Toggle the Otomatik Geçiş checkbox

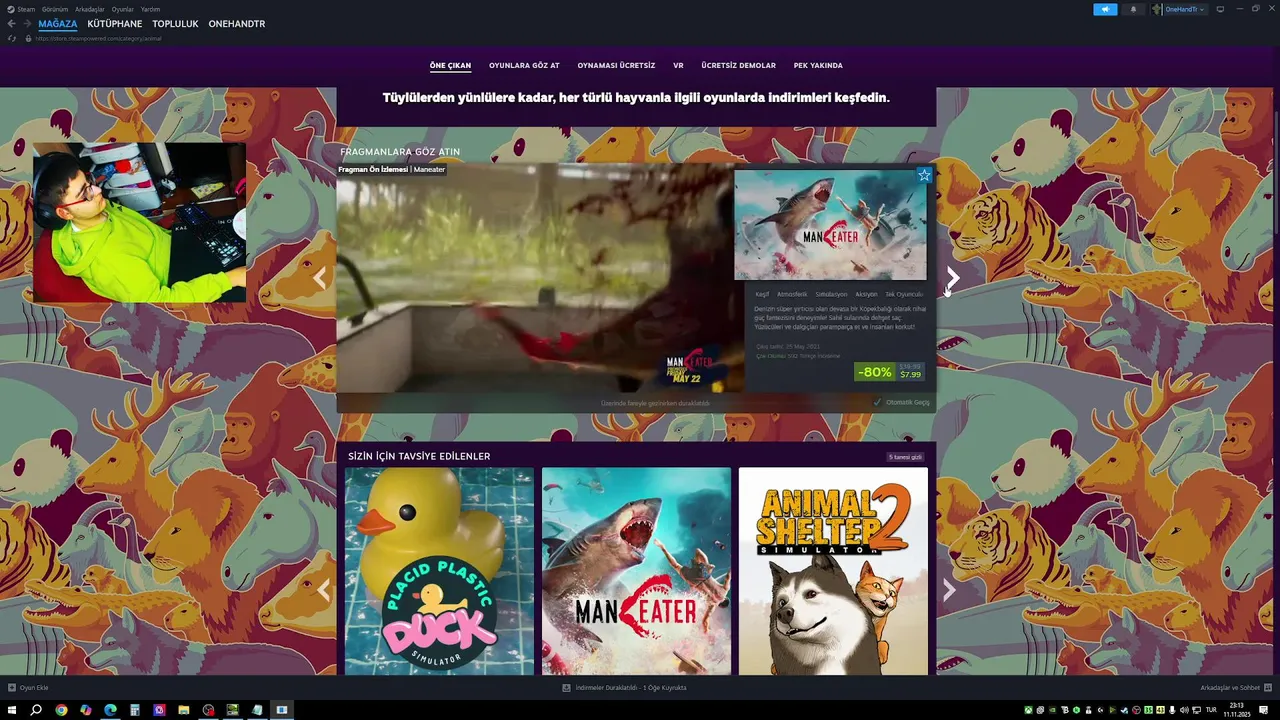[x=878, y=402]
